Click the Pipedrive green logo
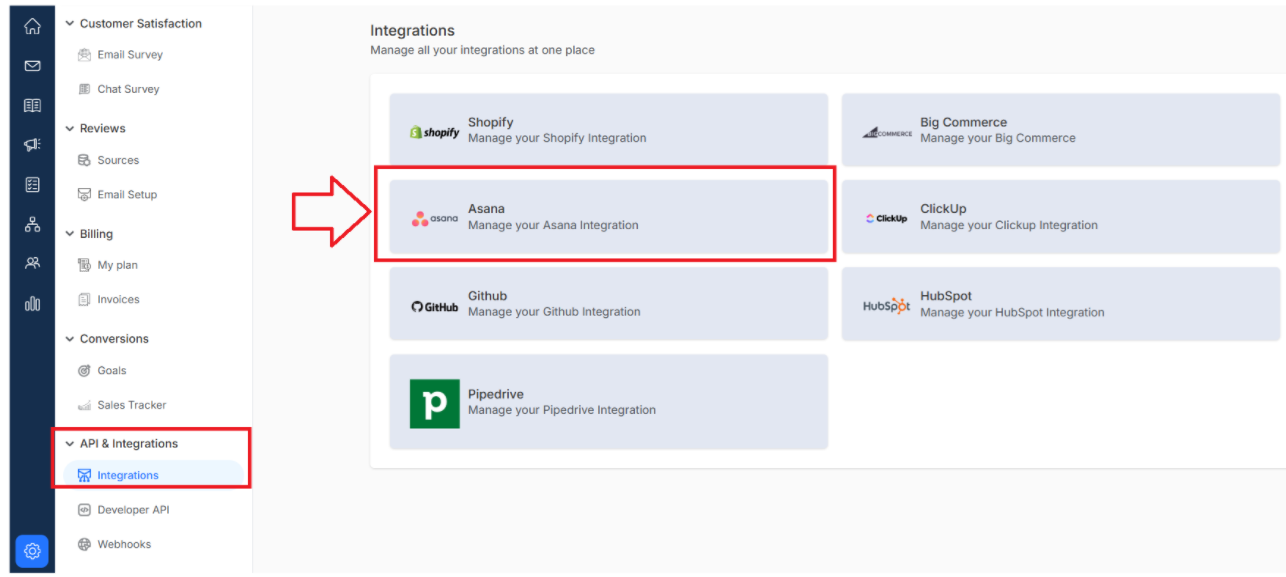The image size is (1286, 577). pyautogui.click(x=435, y=404)
